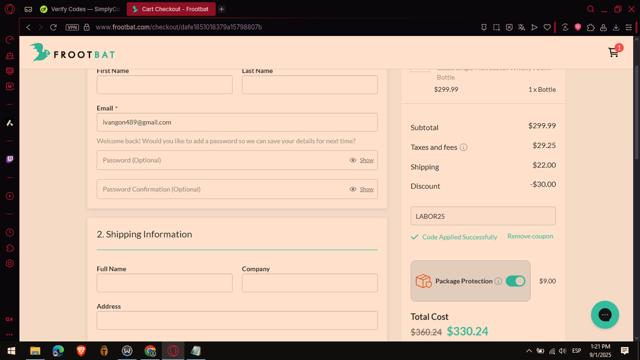Image resolution: width=640 pixels, height=360 pixels.
Task: Click the $330.24 total cost
Action: click(x=467, y=331)
